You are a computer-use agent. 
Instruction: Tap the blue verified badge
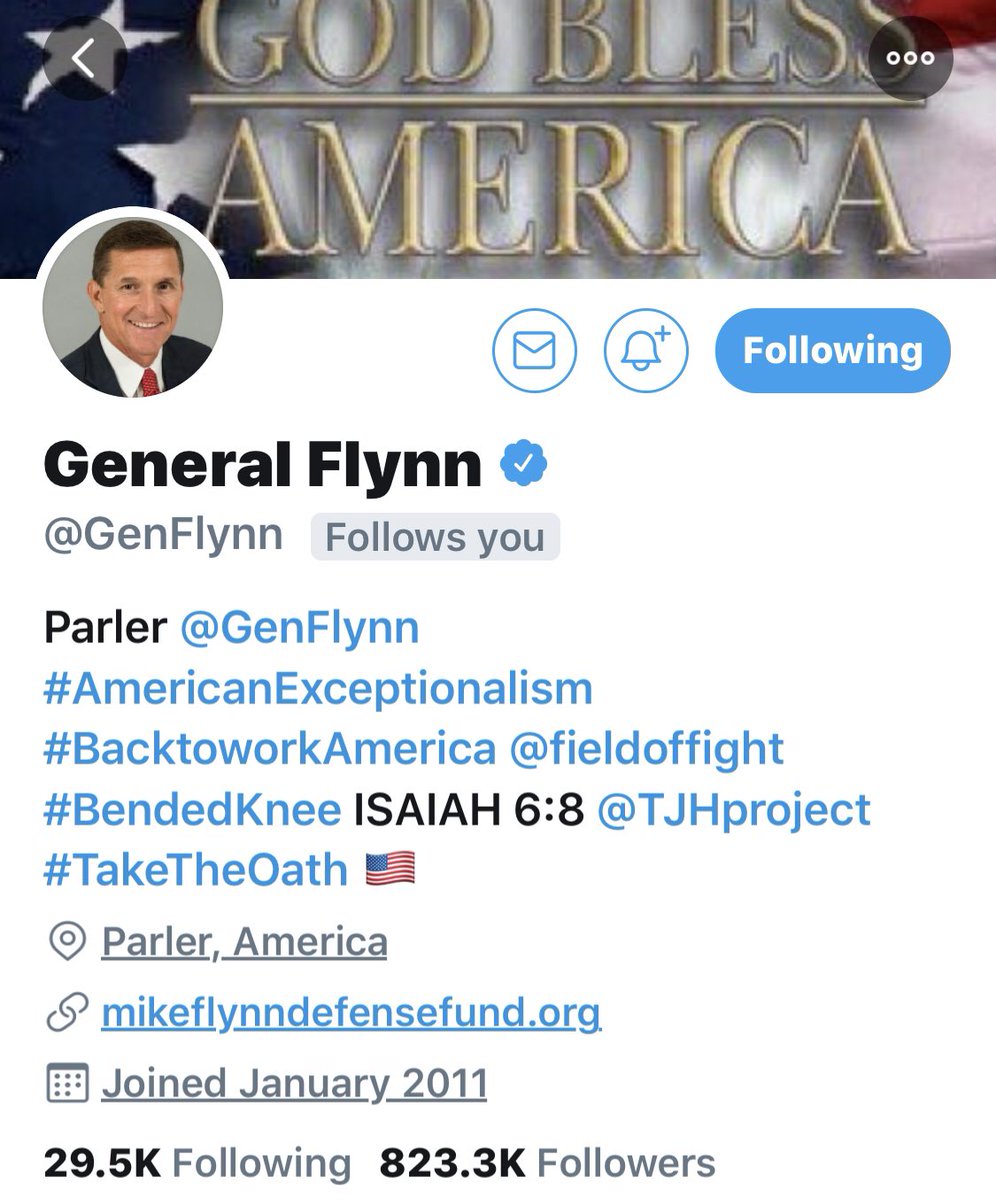pos(523,465)
